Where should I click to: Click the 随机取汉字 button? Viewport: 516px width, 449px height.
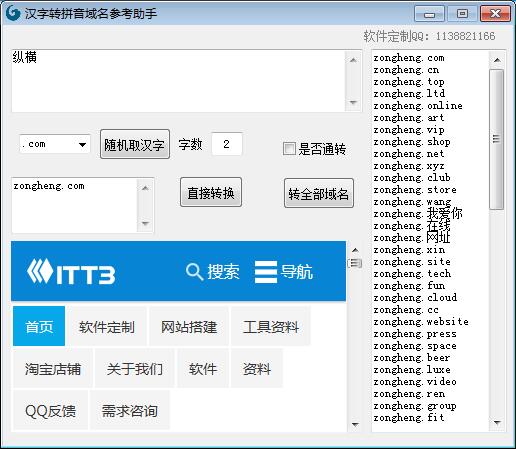pyautogui.click(x=135, y=144)
